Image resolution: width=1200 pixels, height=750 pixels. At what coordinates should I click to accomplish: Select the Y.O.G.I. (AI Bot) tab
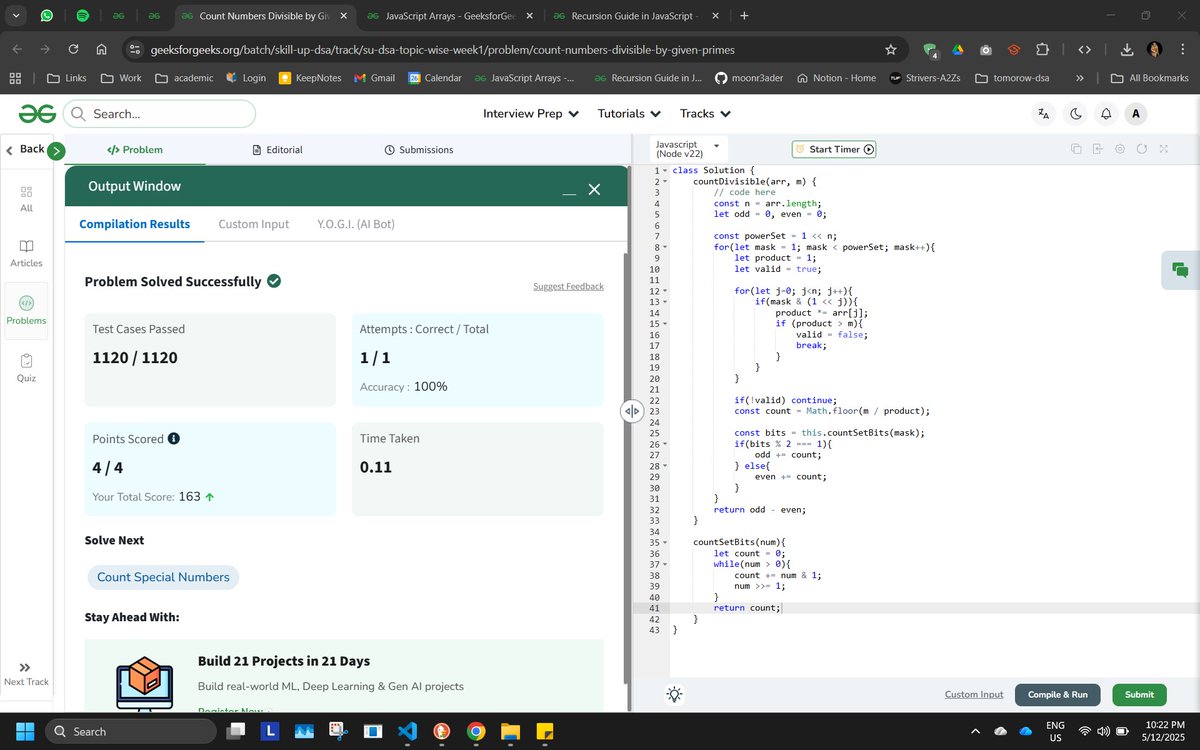tap(356, 224)
